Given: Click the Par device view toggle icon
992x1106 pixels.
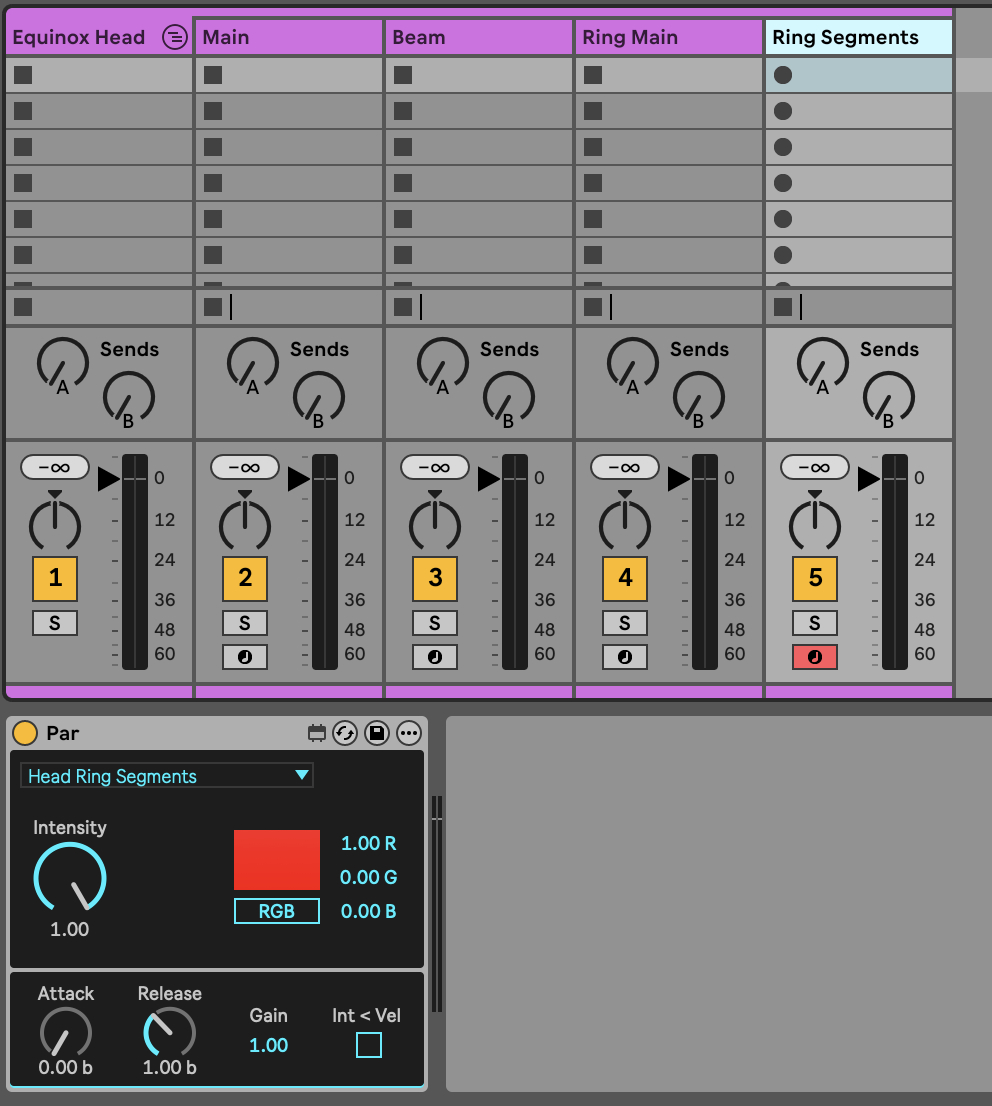Looking at the screenshot, I should pyautogui.click(x=317, y=733).
